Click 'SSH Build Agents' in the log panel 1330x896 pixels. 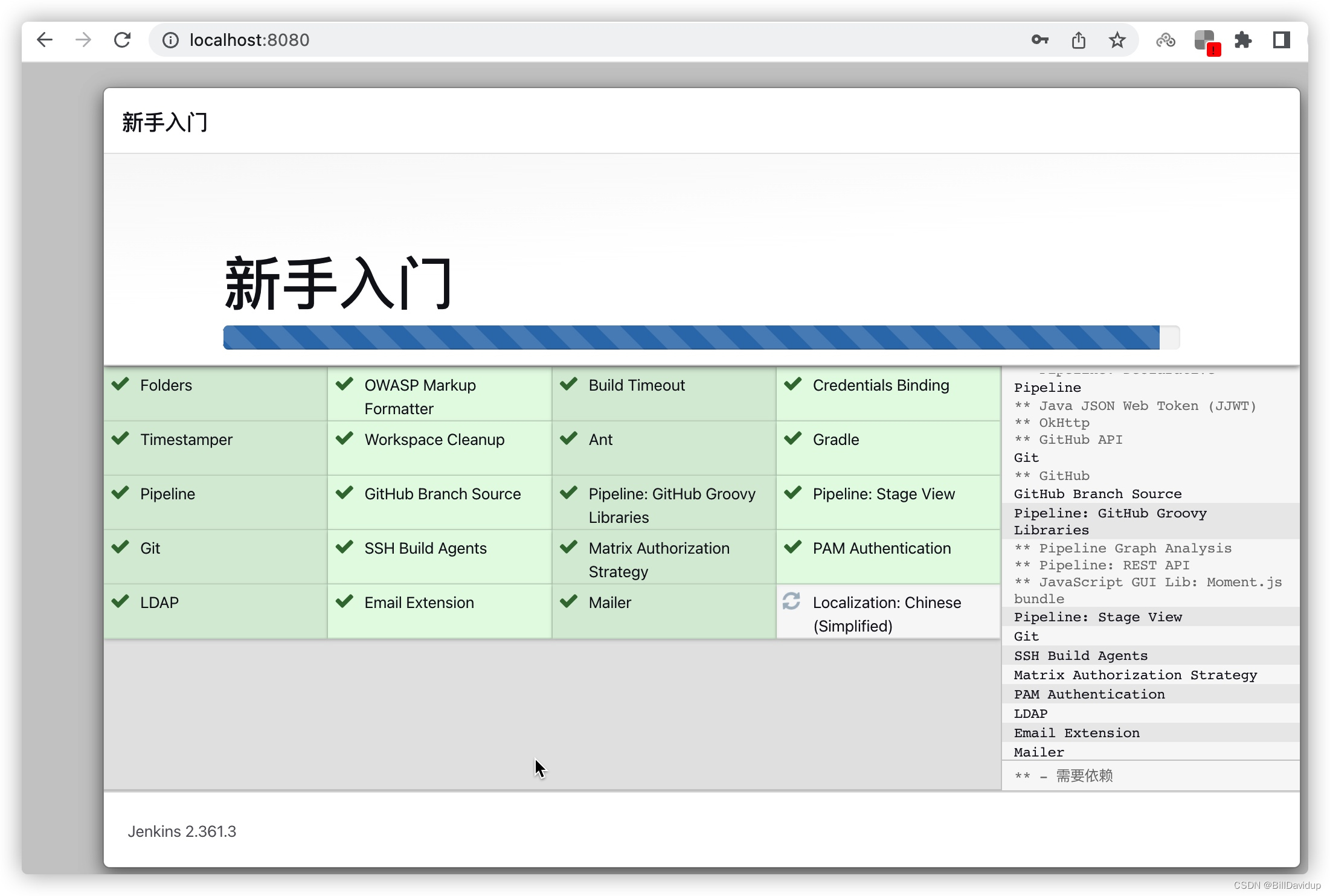1081,656
